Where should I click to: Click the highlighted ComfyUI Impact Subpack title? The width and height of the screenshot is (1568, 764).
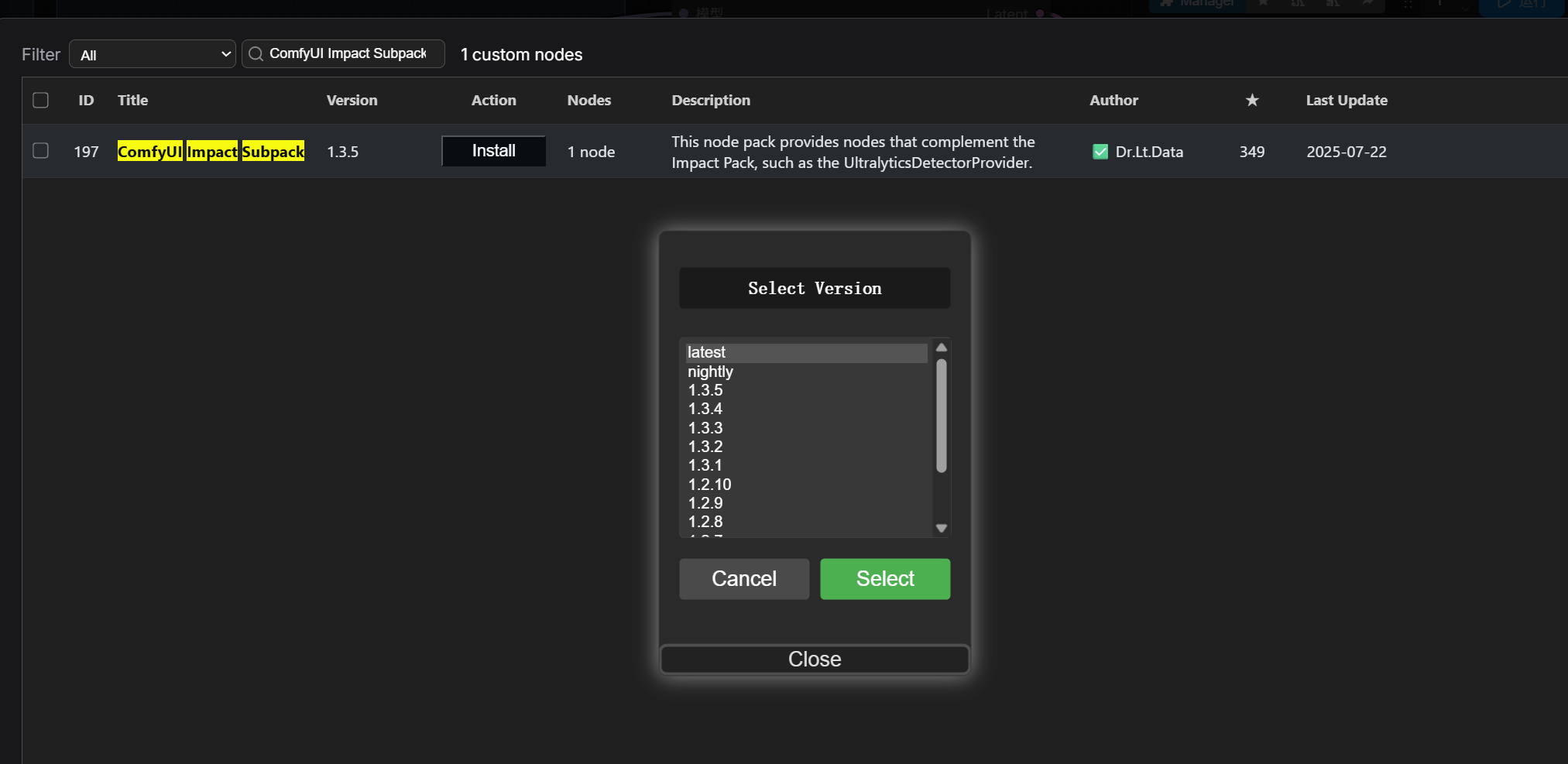tap(211, 151)
